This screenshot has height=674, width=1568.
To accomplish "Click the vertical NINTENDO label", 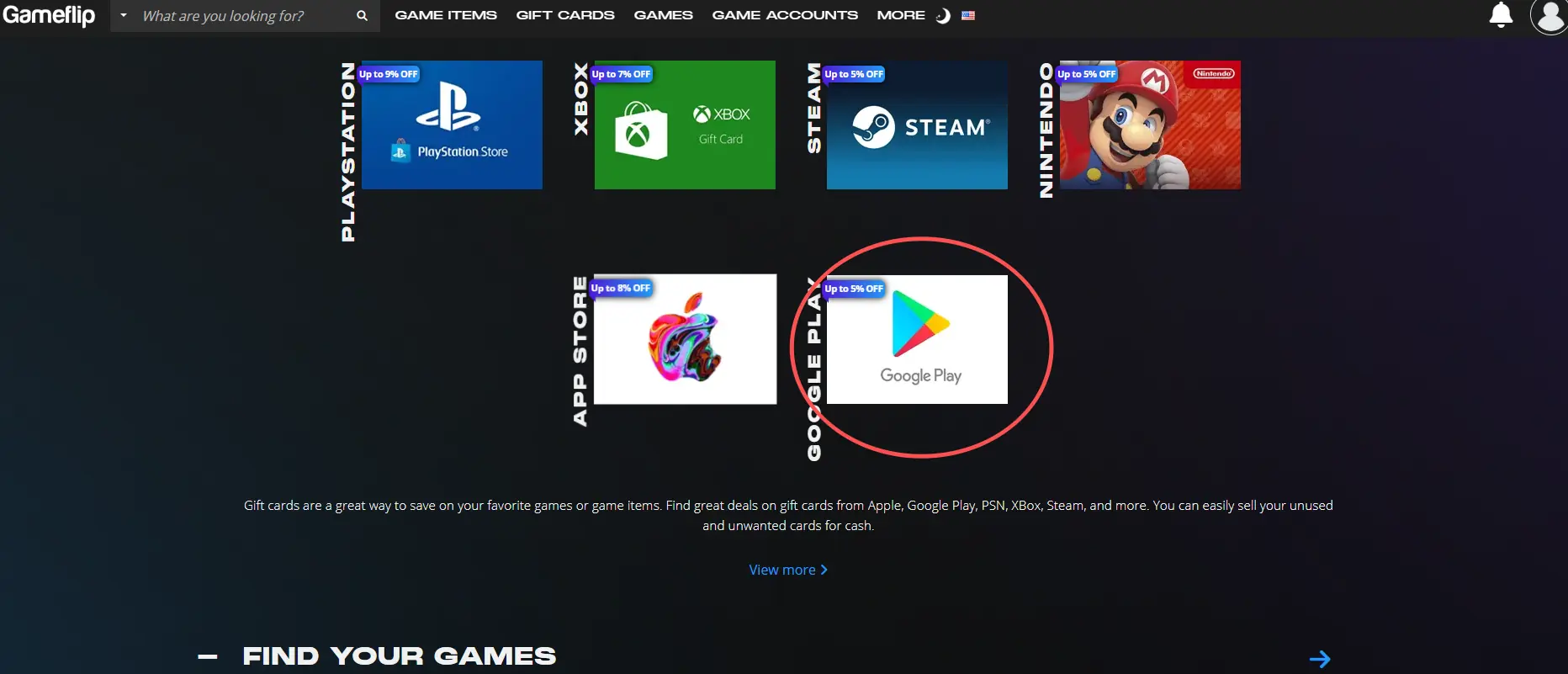I will tap(1046, 130).
